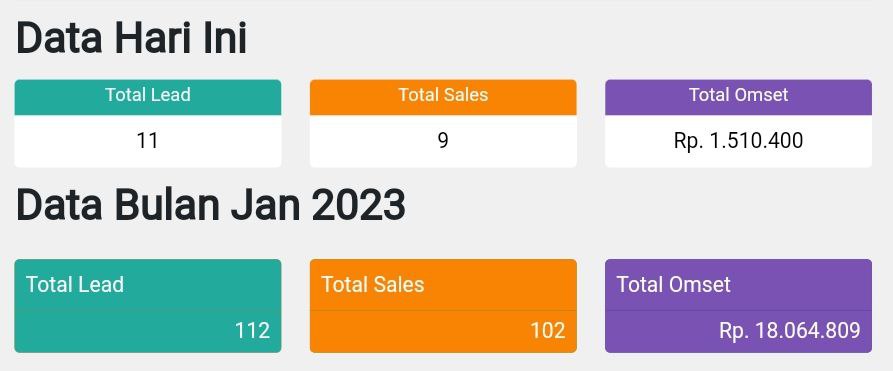This screenshot has width=893, height=371.
Task: Click the monthly lead value 112
Action: point(252,331)
